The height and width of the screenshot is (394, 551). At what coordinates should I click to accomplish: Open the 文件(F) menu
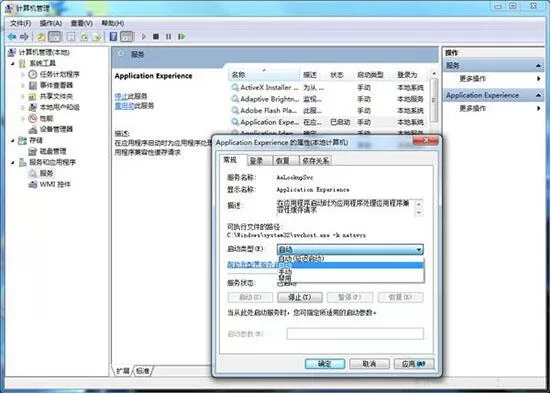(x=20, y=23)
